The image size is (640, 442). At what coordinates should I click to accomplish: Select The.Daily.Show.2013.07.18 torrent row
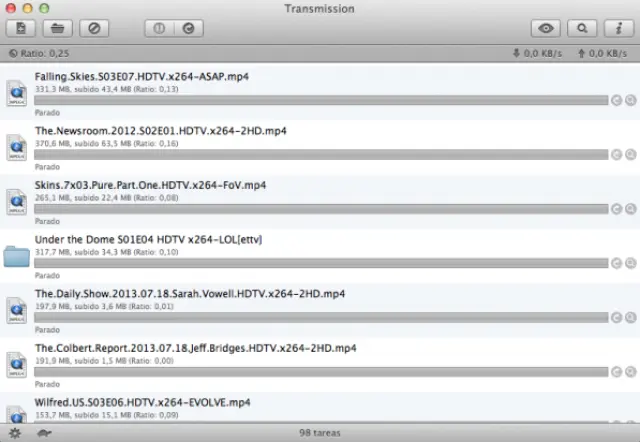pyautogui.click(x=300, y=294)
